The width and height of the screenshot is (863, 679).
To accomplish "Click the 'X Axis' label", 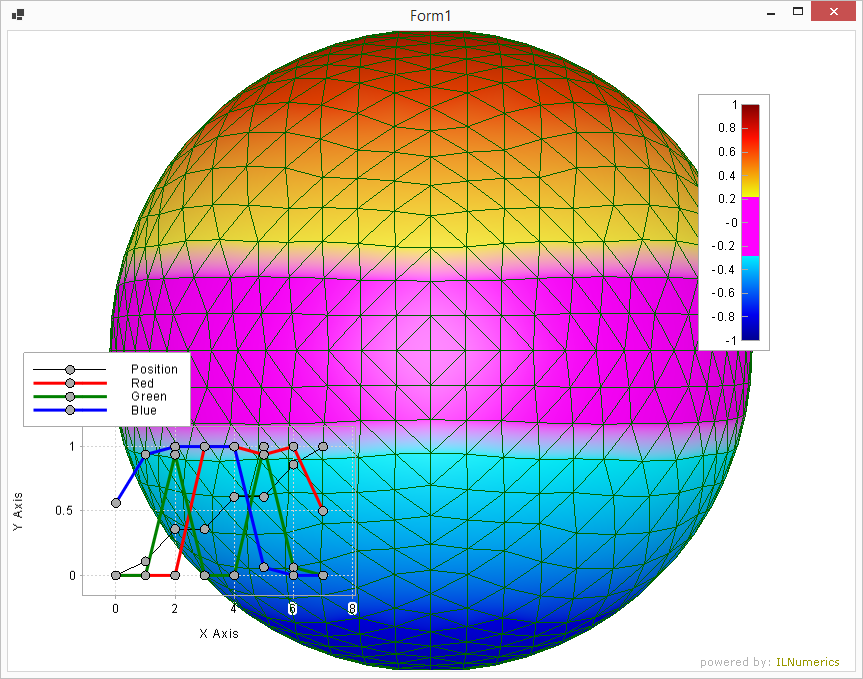I will pyautogui.click(x=219, y=633).
